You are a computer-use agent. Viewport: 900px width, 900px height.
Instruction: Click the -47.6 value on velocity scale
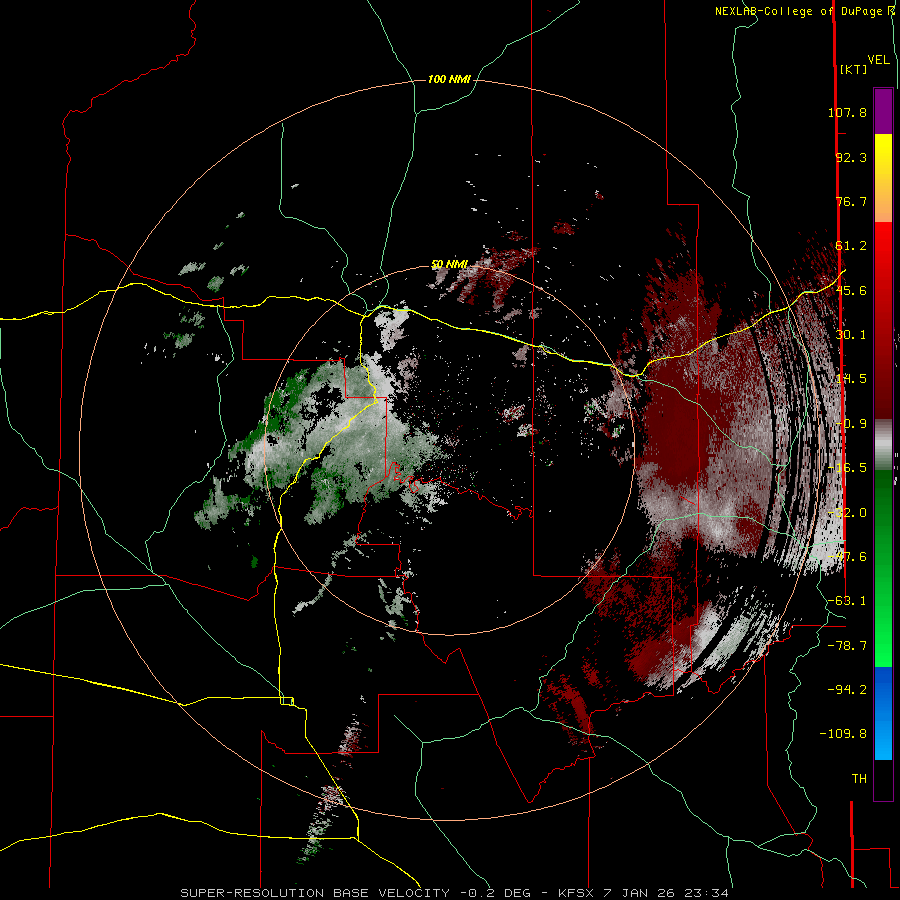pyautogui.click(x=847, y=557)
